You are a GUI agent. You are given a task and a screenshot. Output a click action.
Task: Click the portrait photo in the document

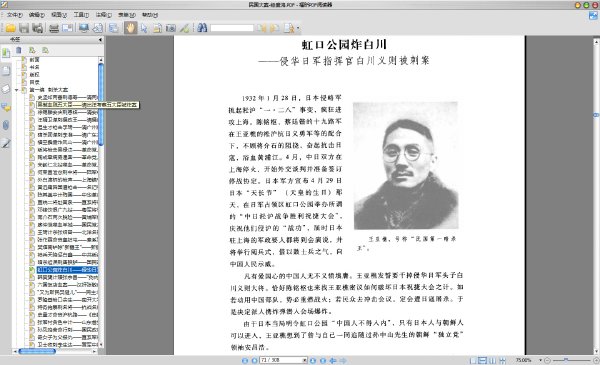[x=406, y=166]
